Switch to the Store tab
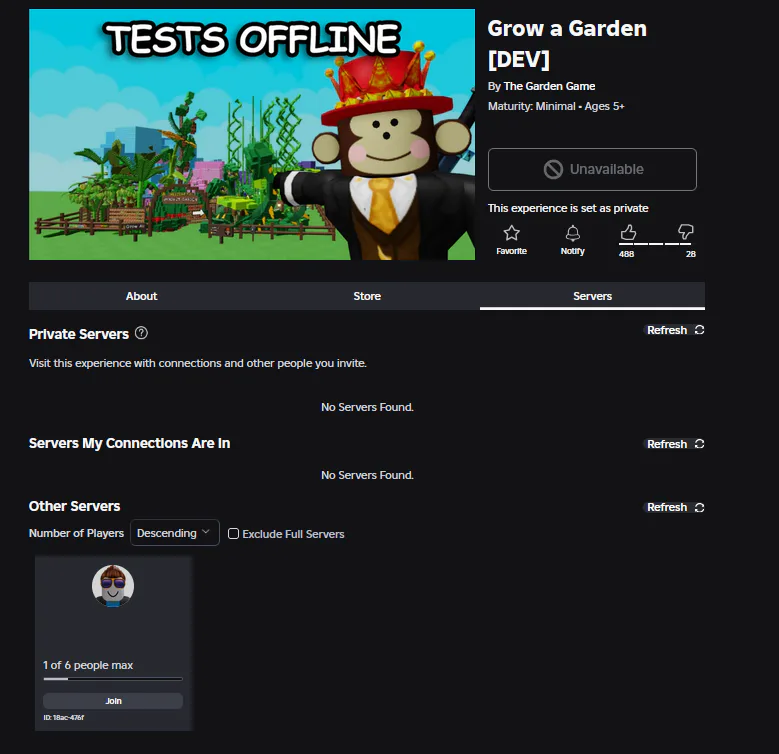Image resolution: width=779 pixels, height=754 pixels. (367, 296)
